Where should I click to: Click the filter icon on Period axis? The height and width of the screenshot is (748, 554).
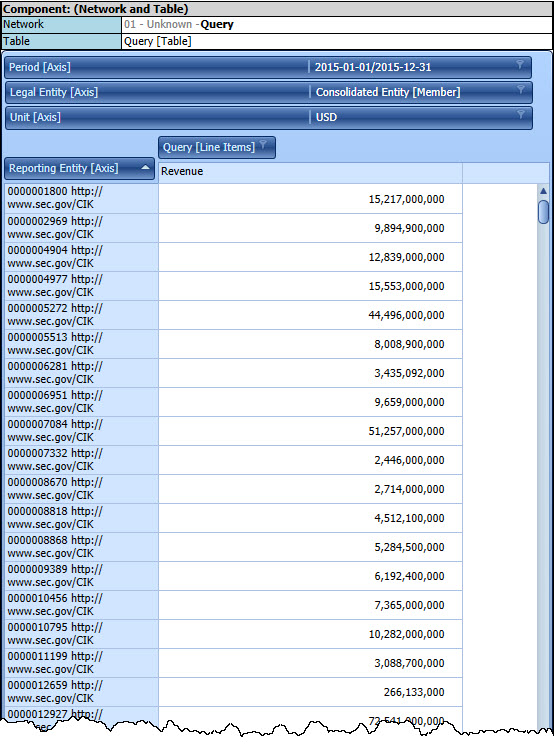tap(520, 64)
